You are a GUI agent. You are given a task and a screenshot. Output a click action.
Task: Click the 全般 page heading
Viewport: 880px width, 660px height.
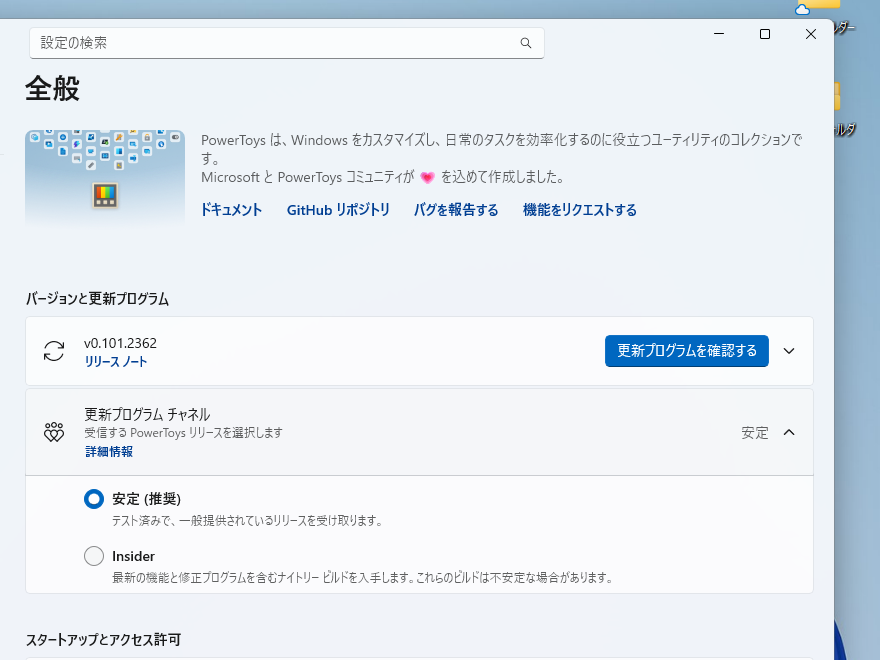[x=52, y=89]
